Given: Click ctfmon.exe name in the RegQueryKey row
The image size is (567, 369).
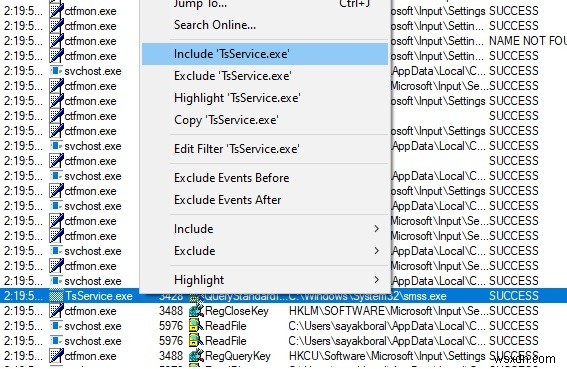Looking at the screenshot, I should click(x=90, y=356).
